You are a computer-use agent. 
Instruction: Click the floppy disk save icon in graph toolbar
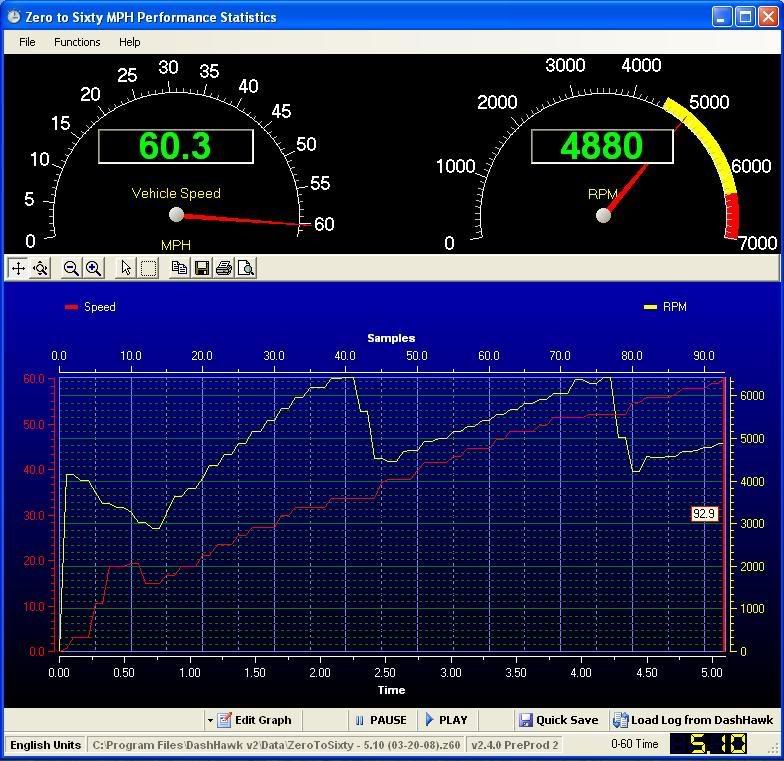point(202,268)
